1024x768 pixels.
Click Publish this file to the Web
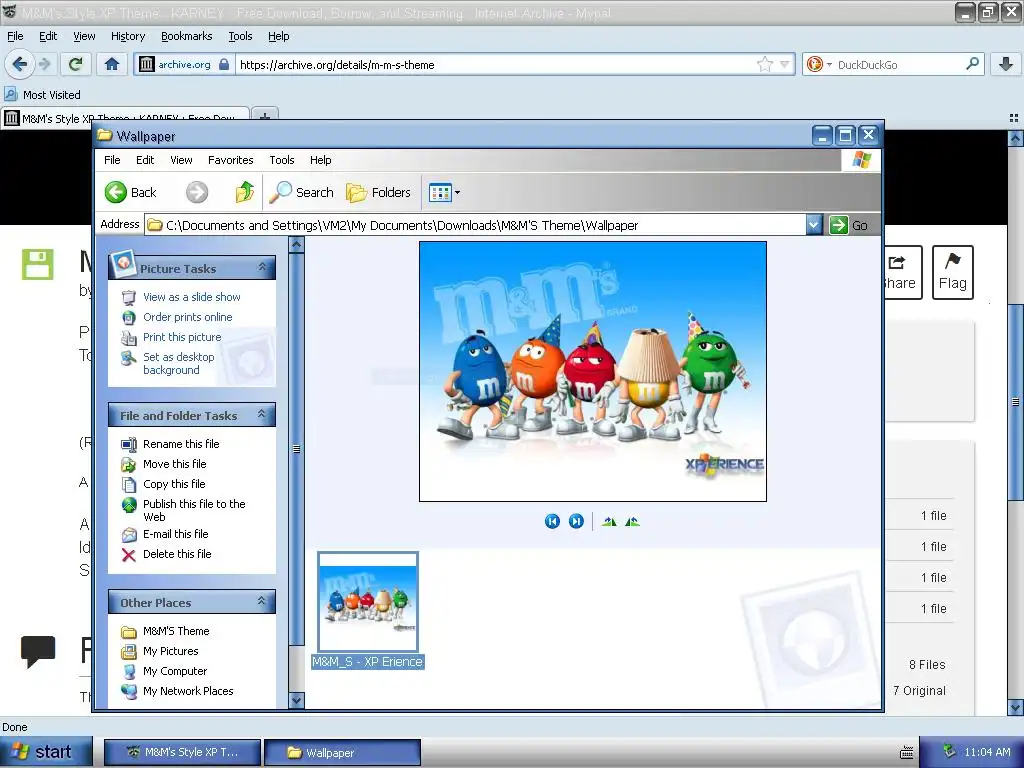pos(194,510)
